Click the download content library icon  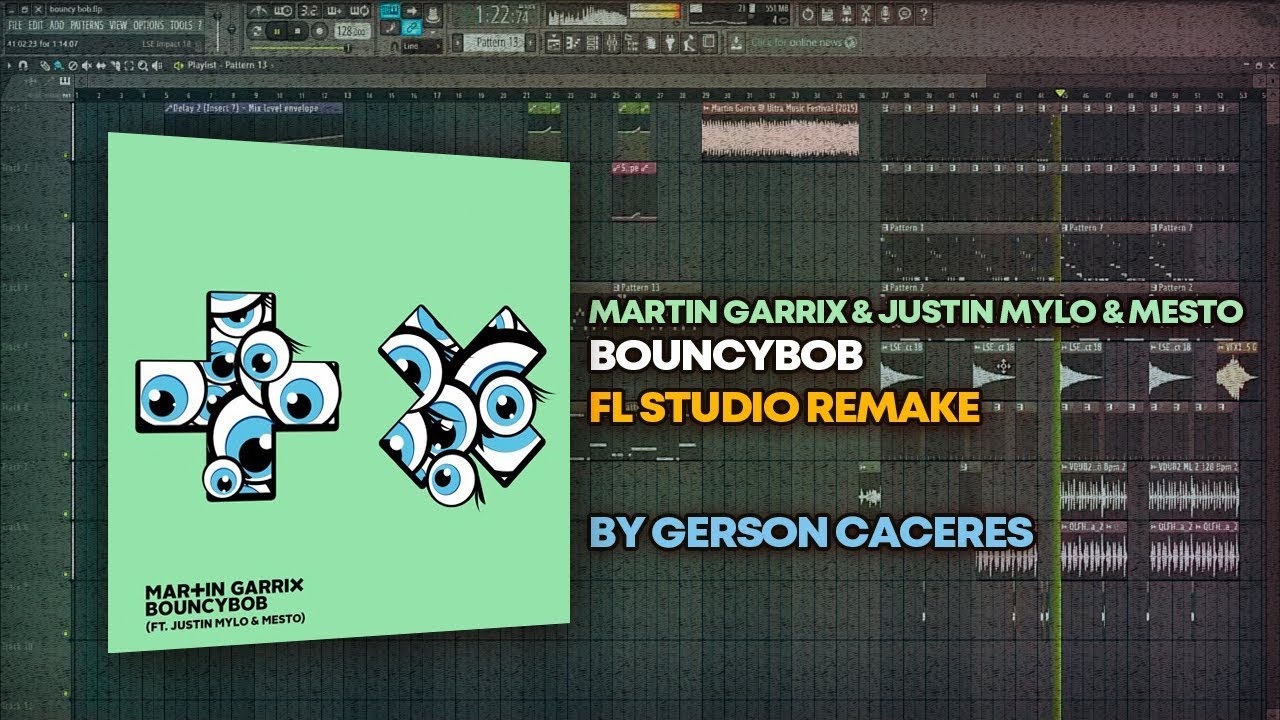736,42
